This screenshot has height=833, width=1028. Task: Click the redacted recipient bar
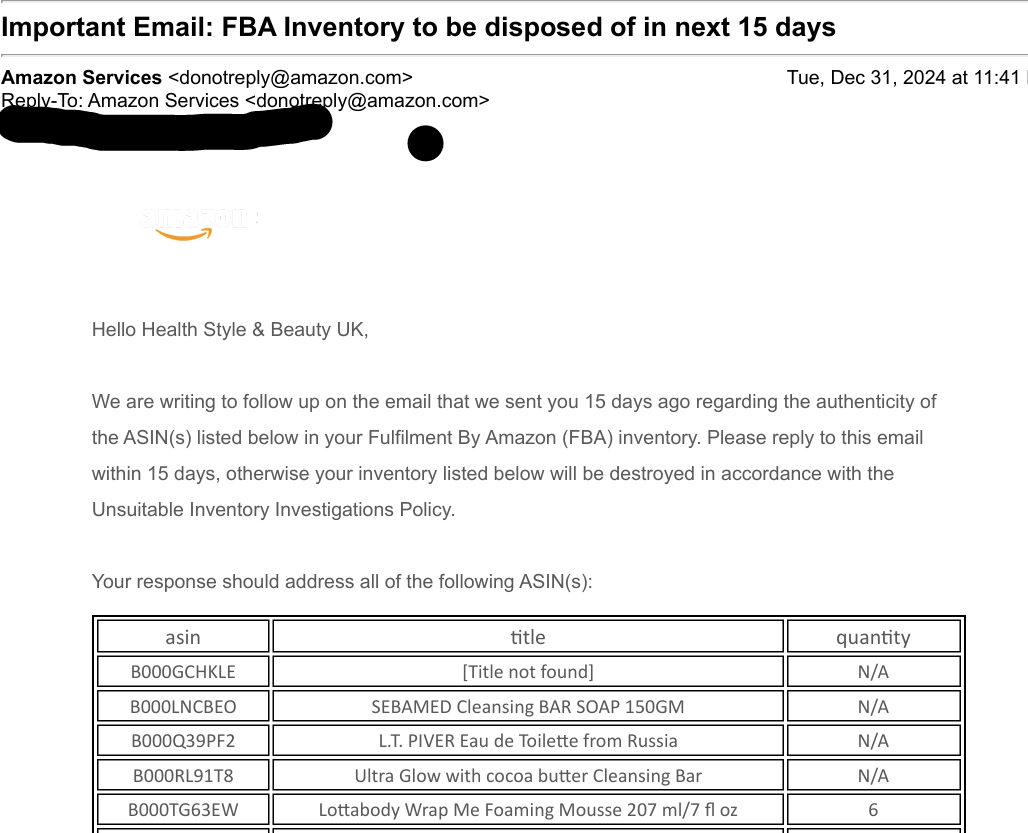165,126
